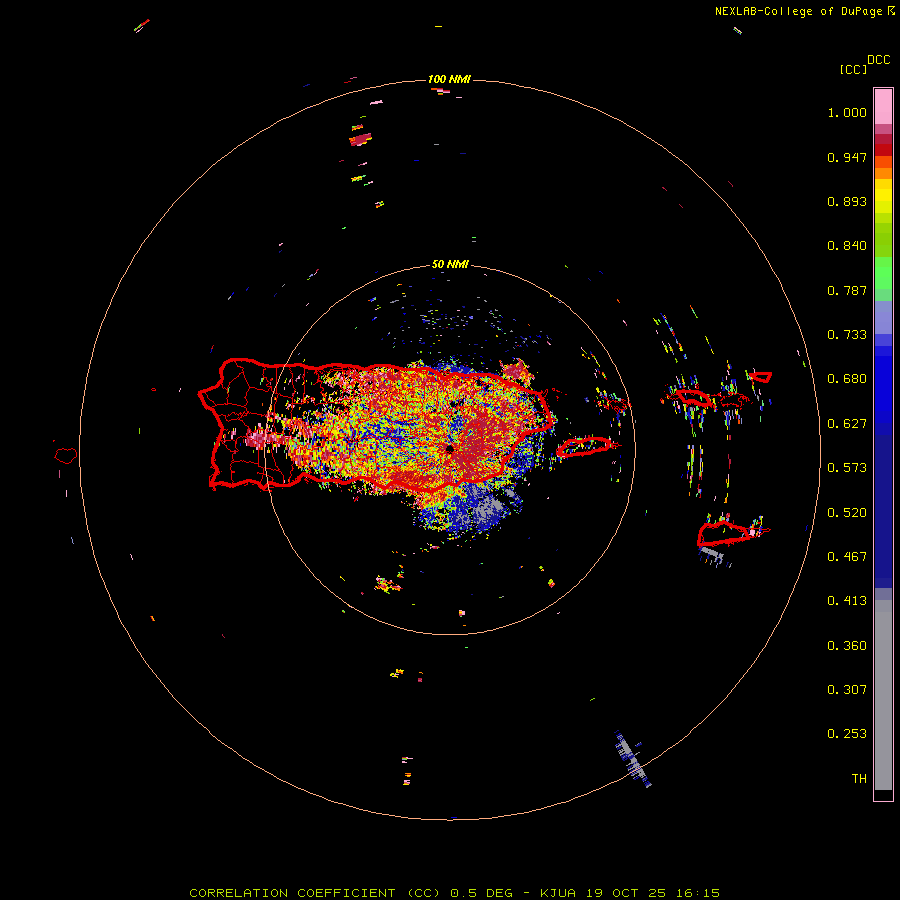The height and width of the screenshot is (900, 900).
Task: Click the NEXLAB-College of DuPage credit text
Action: point(799,11)
